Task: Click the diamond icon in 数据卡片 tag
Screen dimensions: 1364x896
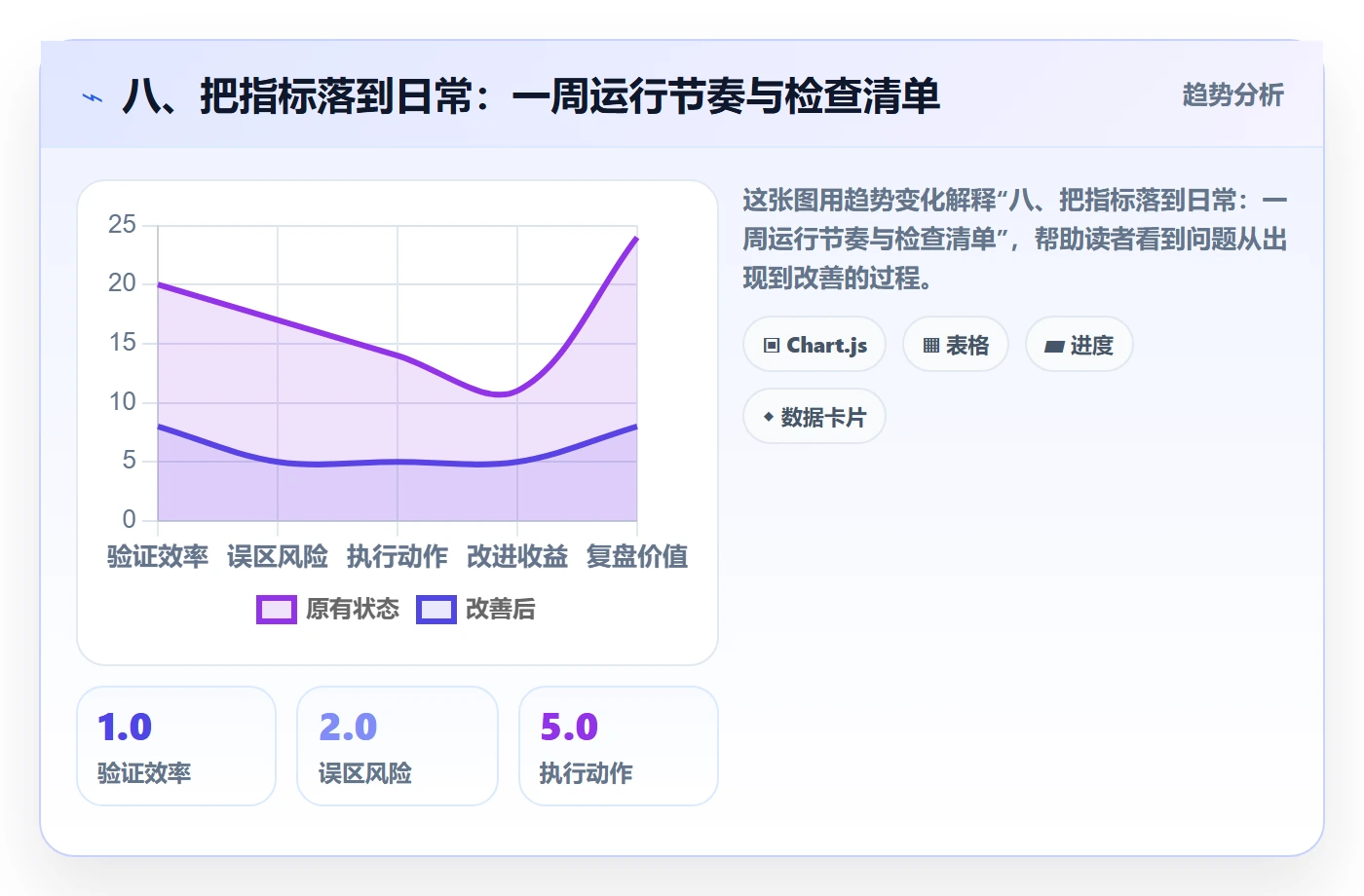Action: coord(769,417)
